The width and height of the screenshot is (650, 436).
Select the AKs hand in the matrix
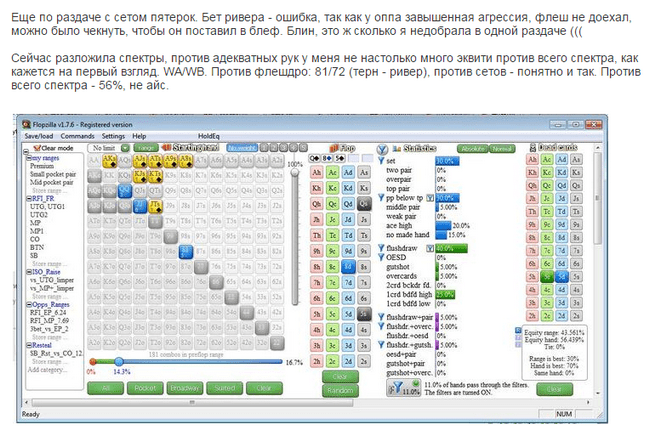coord(109,161)
